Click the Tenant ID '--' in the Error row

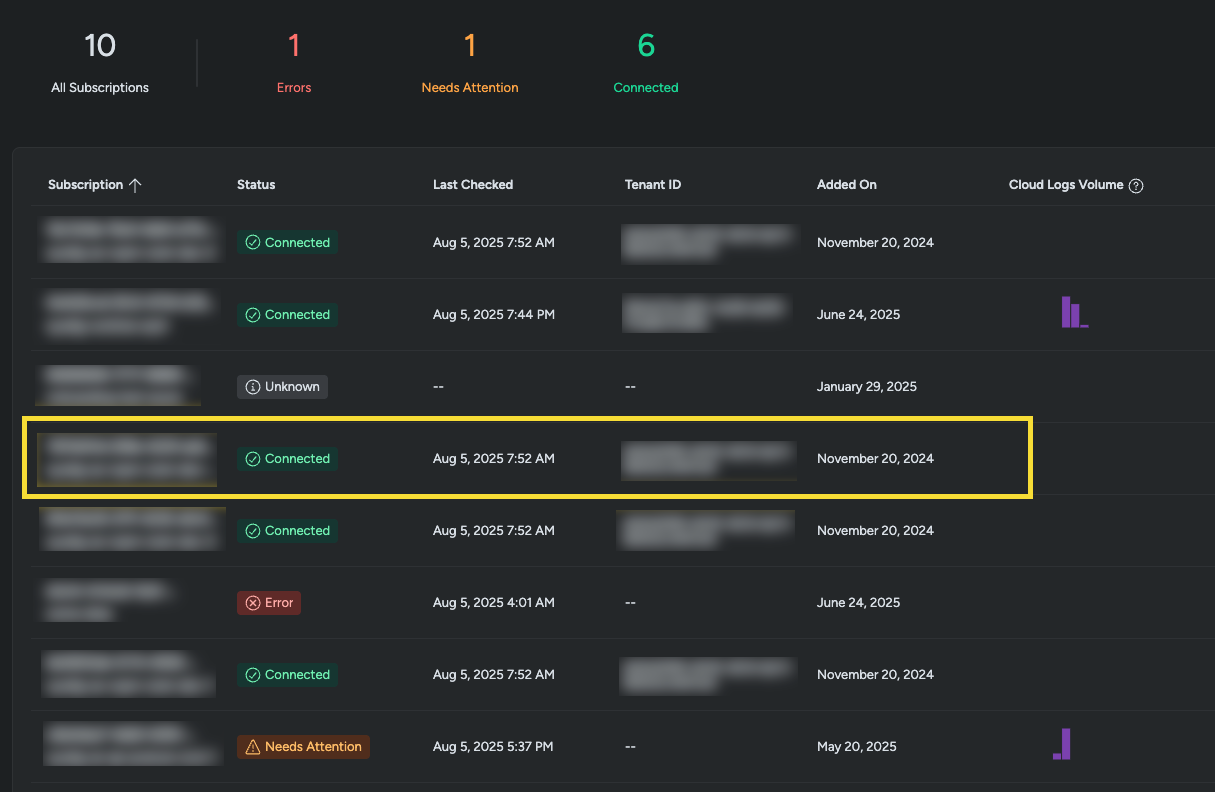[x=630, y=603]
